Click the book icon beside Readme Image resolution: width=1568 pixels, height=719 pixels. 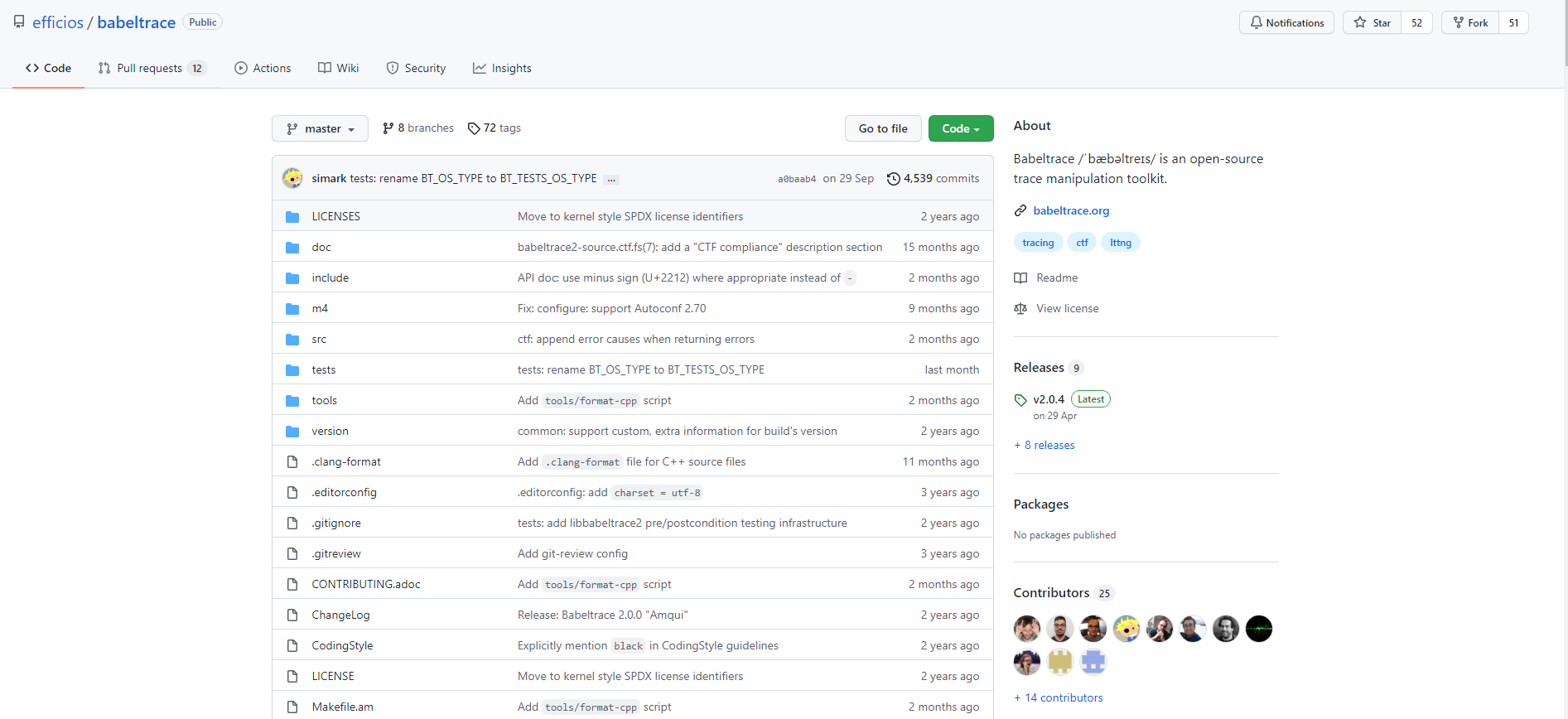point(1020,278)
